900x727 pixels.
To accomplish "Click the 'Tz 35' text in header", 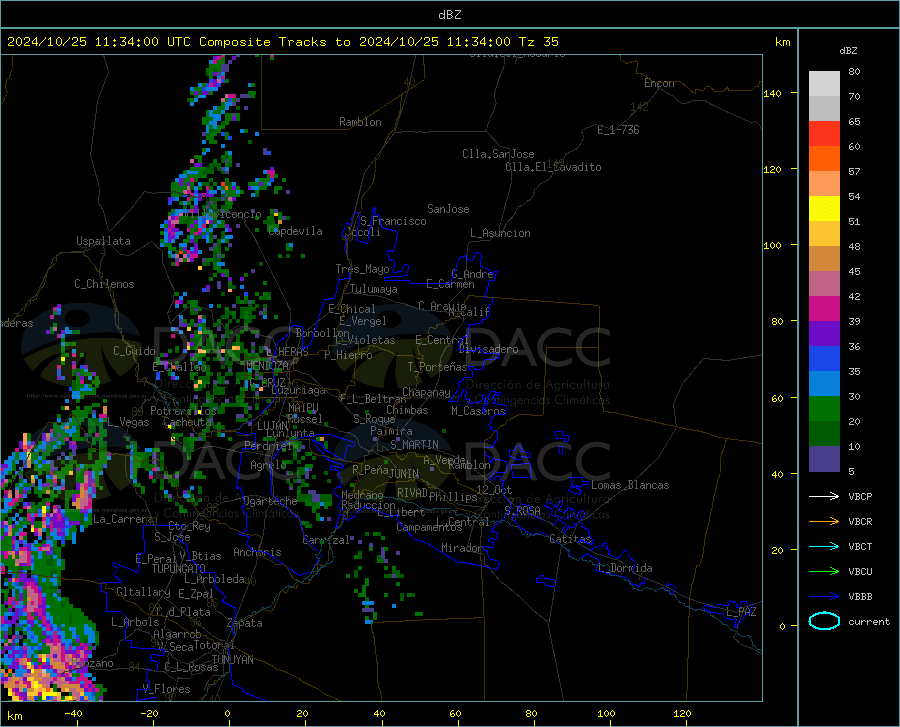I will click(538, 42).
